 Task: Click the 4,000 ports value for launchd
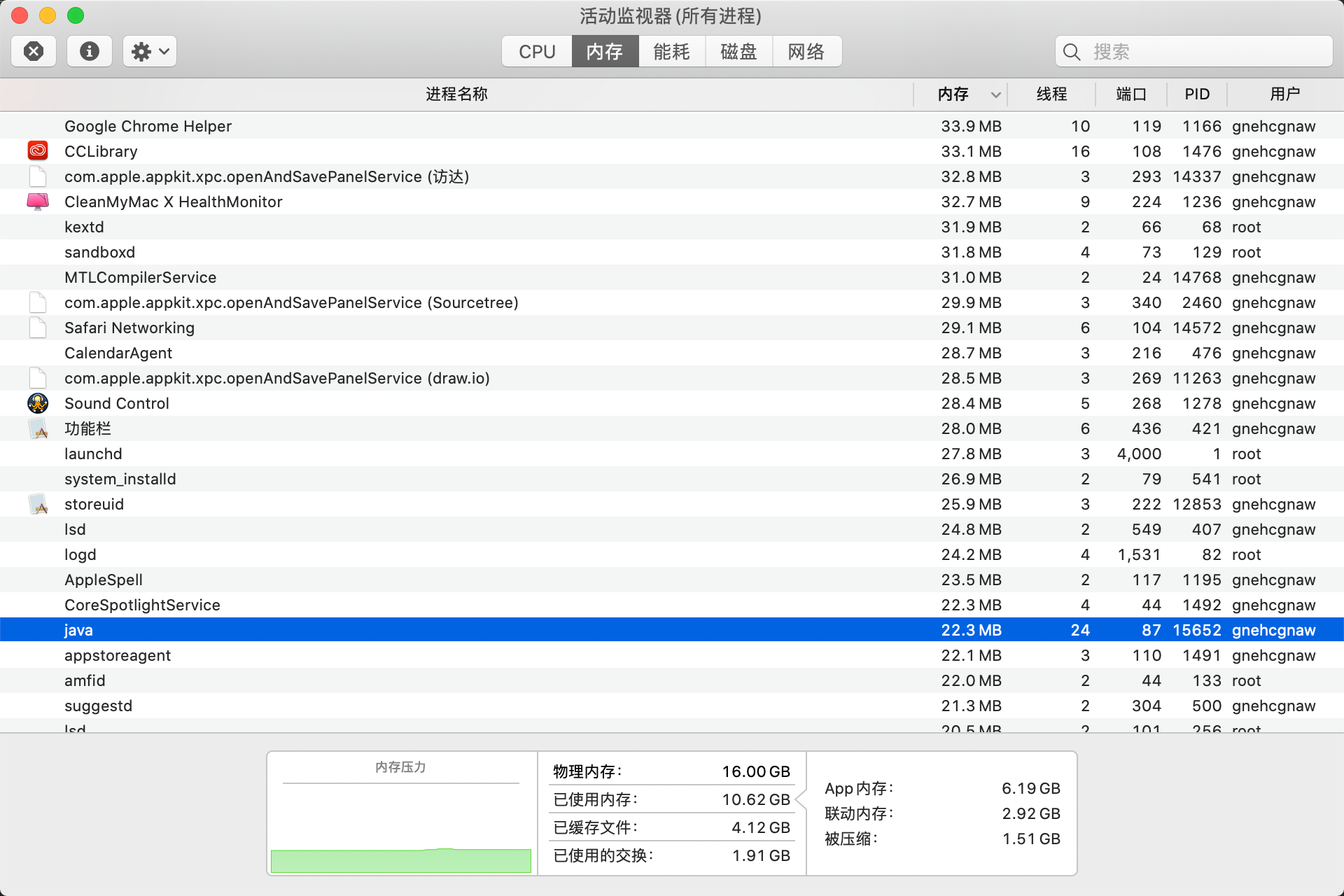click(1139, 454)
